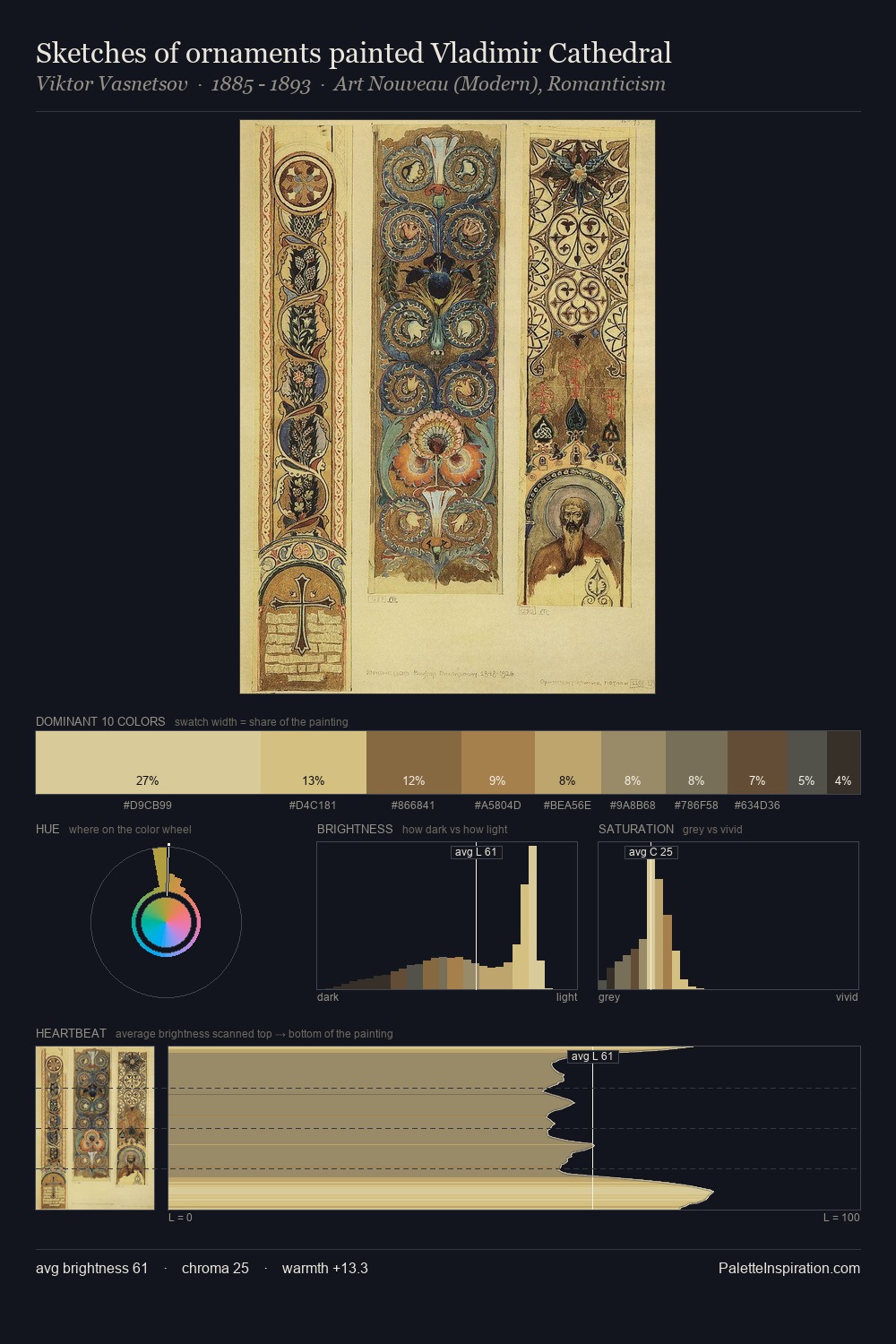Click the Art Nouveau (Modern), Romanticism style text

[x=499, y=84]
